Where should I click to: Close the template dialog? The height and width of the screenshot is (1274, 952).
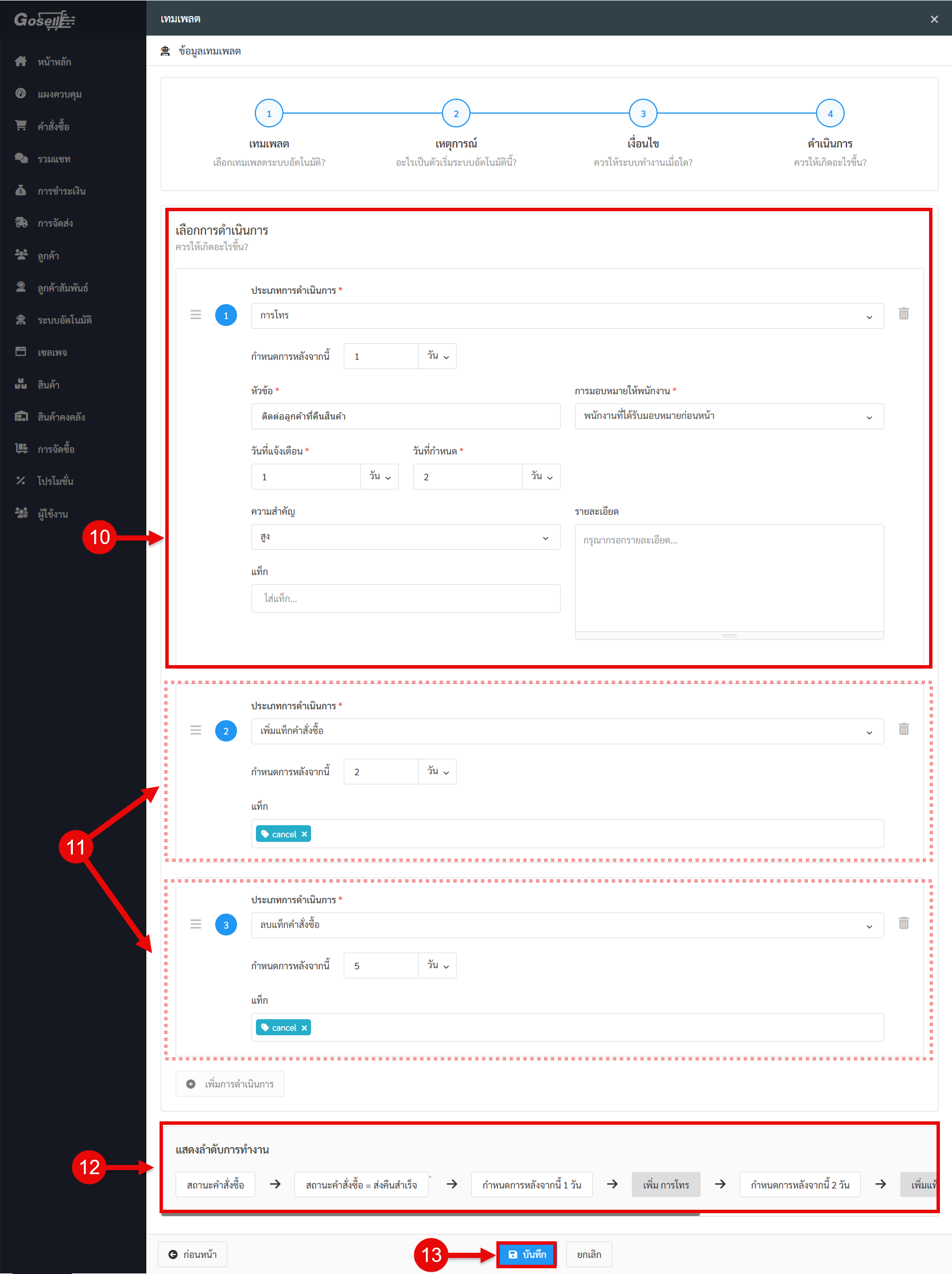(x=934, y=19)
